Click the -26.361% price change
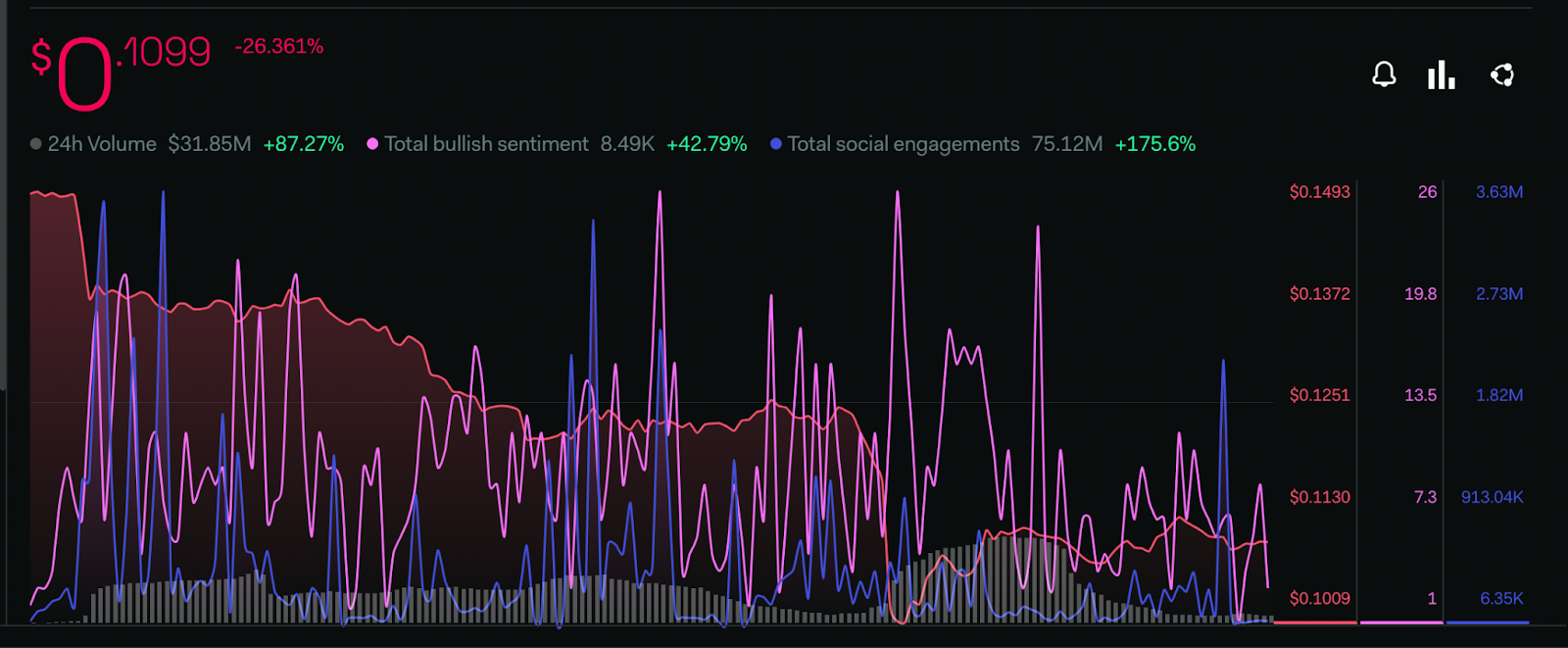 point(279,46)
